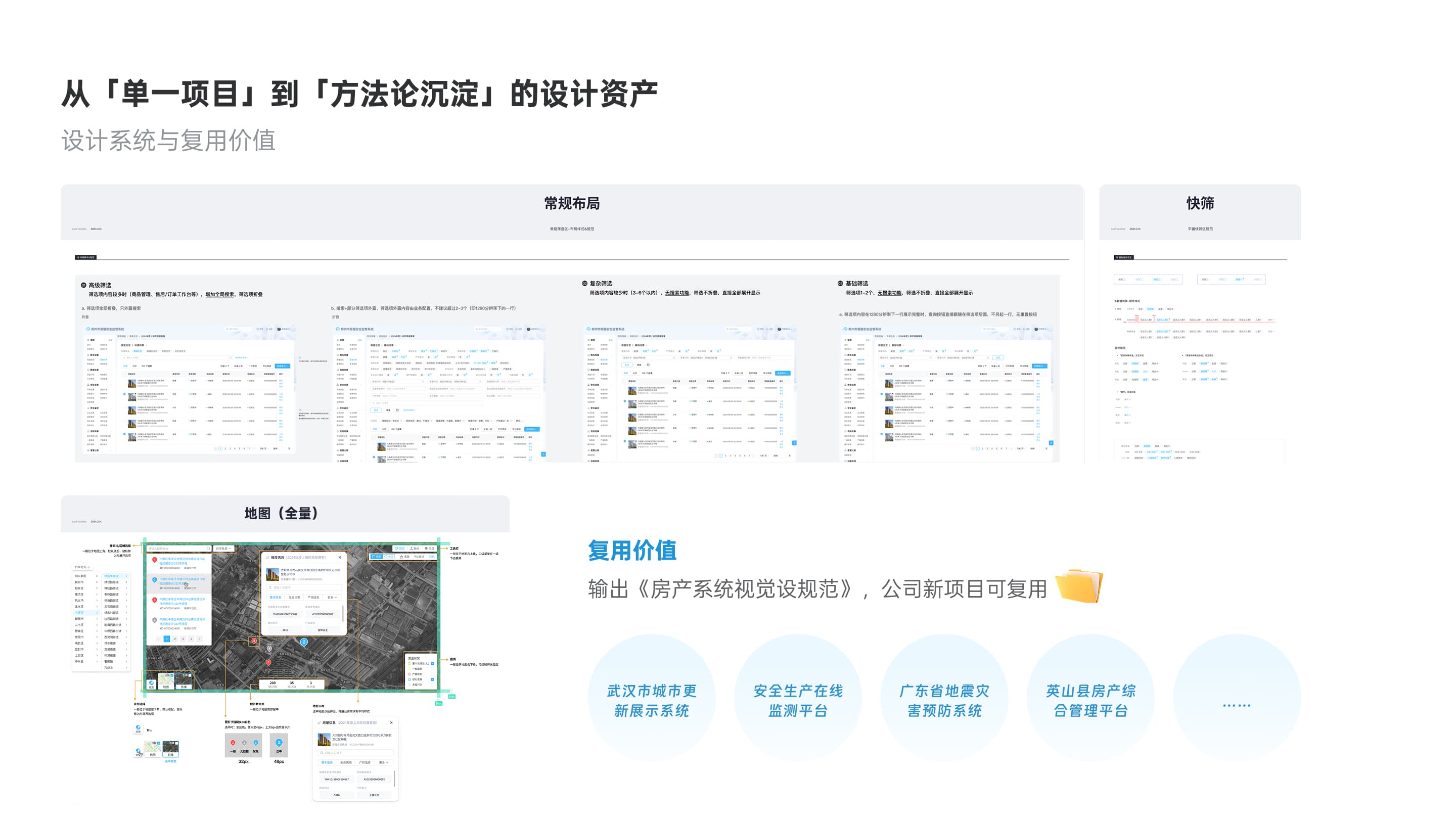The image size is (1456, 819).
Task: Open the 更多 dropdown in the map popup tabs
Action: pyautogui.click(x=332, y=598)
